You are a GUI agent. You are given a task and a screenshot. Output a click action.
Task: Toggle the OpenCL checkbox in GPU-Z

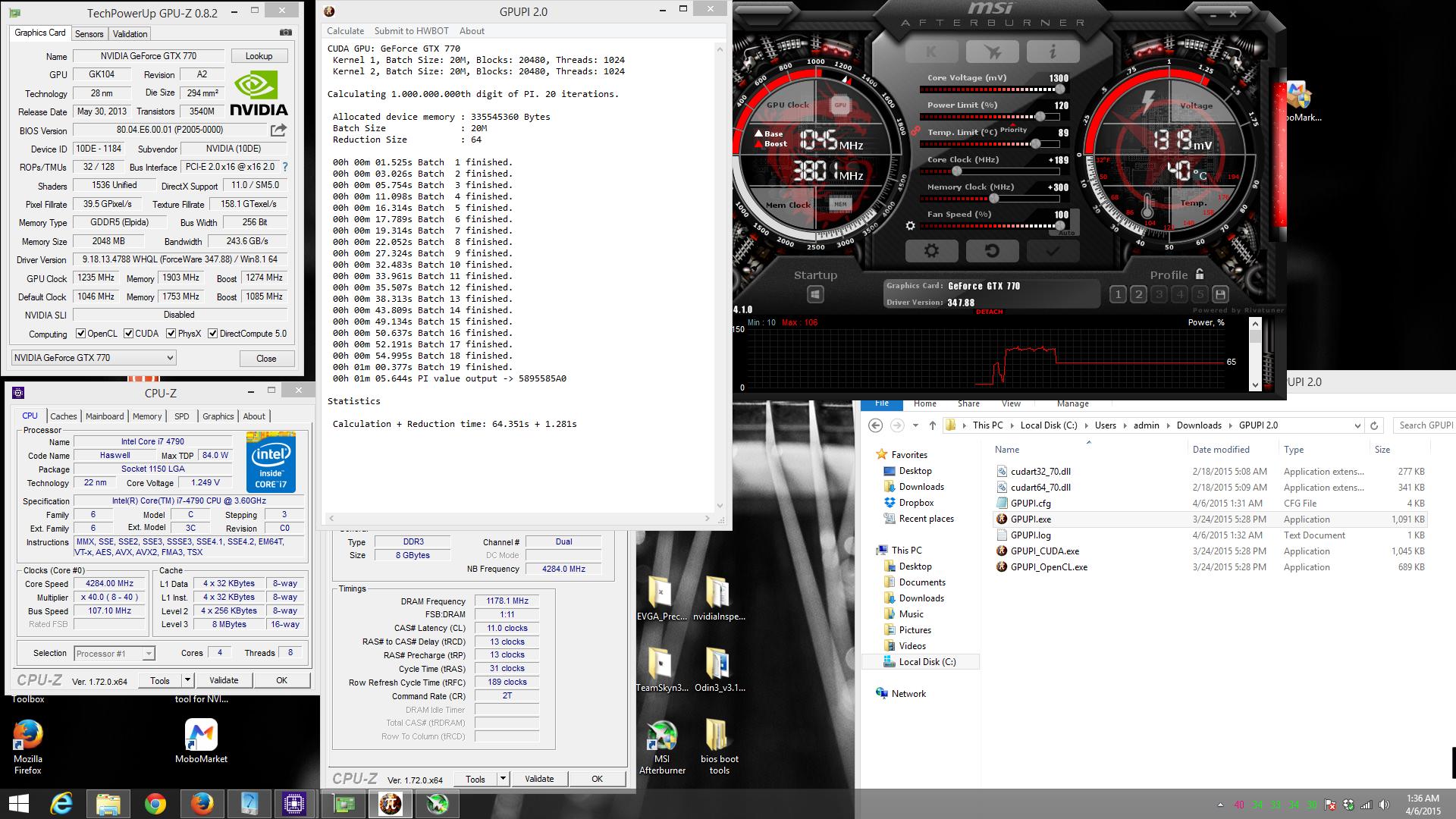[81, 334]
